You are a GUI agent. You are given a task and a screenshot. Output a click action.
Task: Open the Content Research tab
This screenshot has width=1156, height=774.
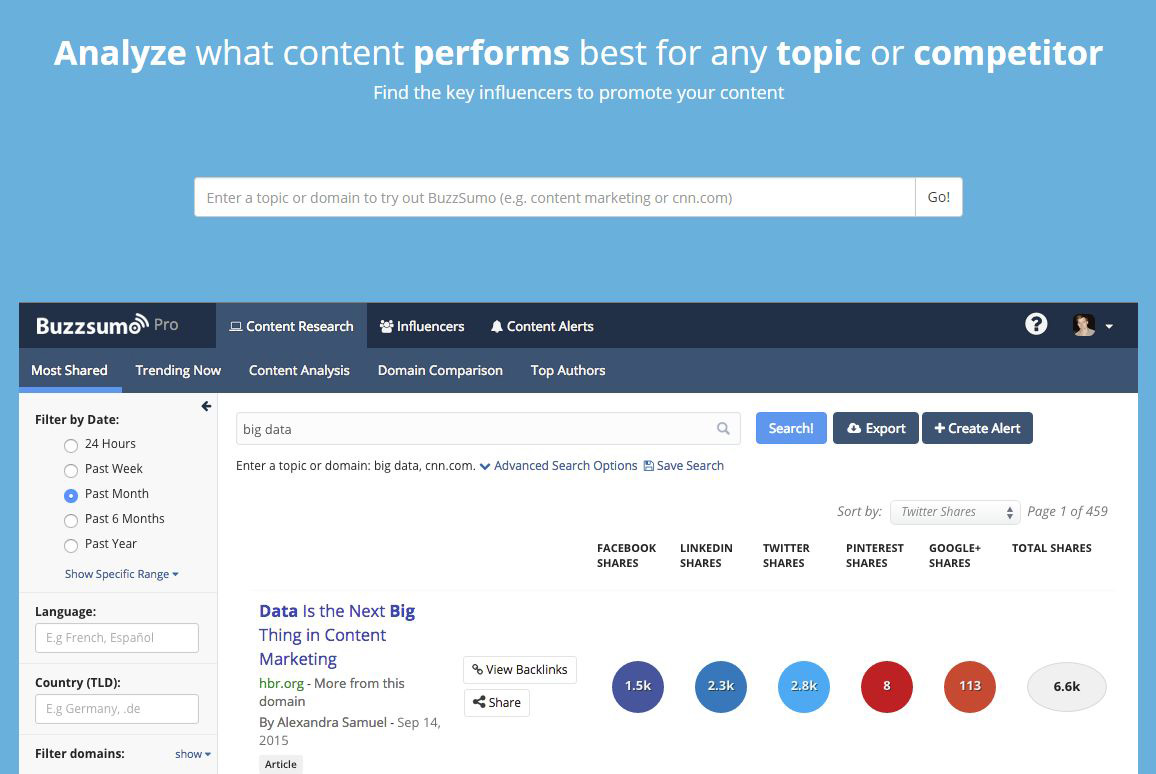click(291, 326)
